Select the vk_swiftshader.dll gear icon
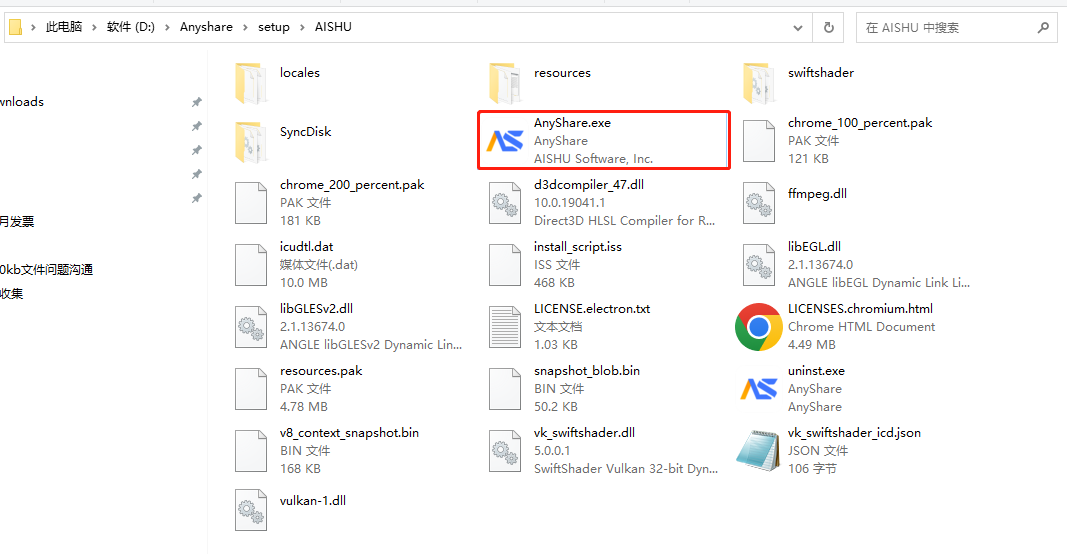The width and height of the screenshot is (1067, 554). tap(505, 451)
